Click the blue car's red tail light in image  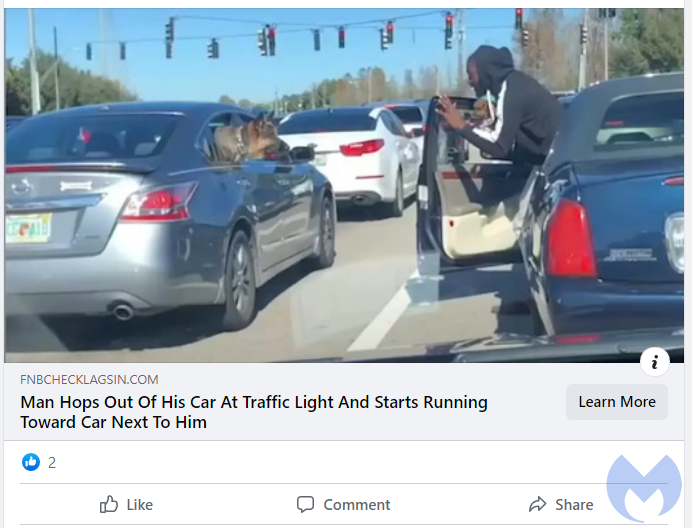pyautogui.click(x=571, y=239)
